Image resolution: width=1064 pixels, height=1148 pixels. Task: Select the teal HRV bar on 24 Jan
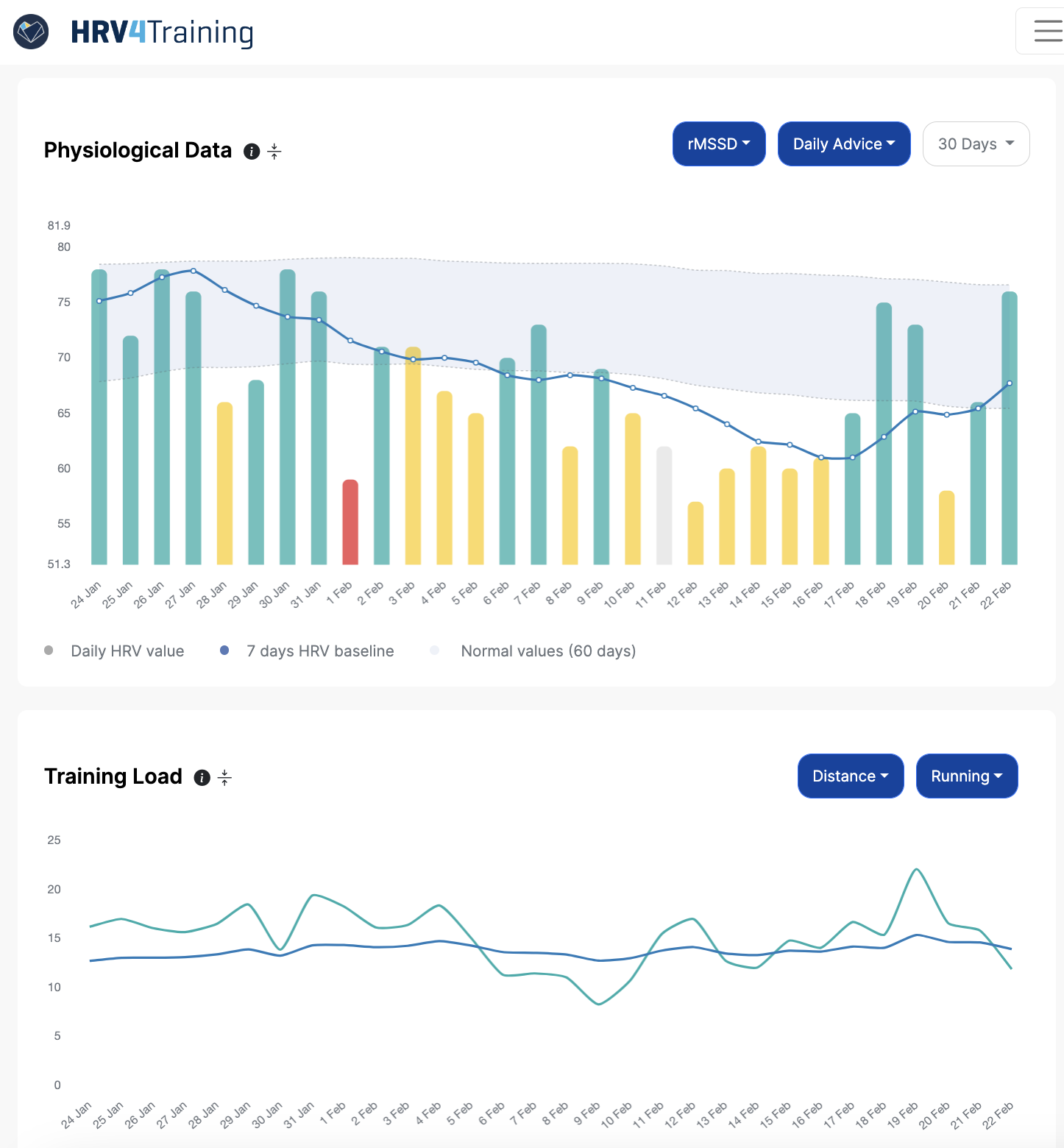(x=99, y=419)
